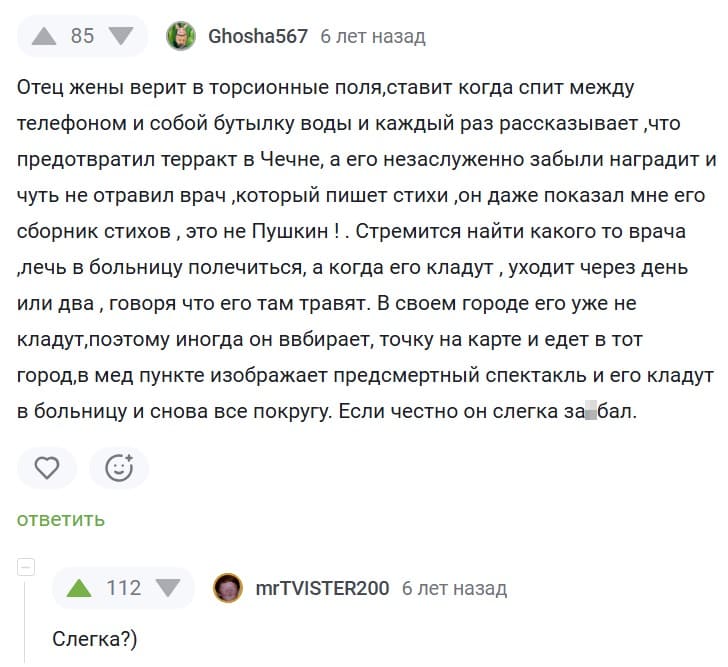
Task: Click the 112 rating count
Action: tap(124, 588)
